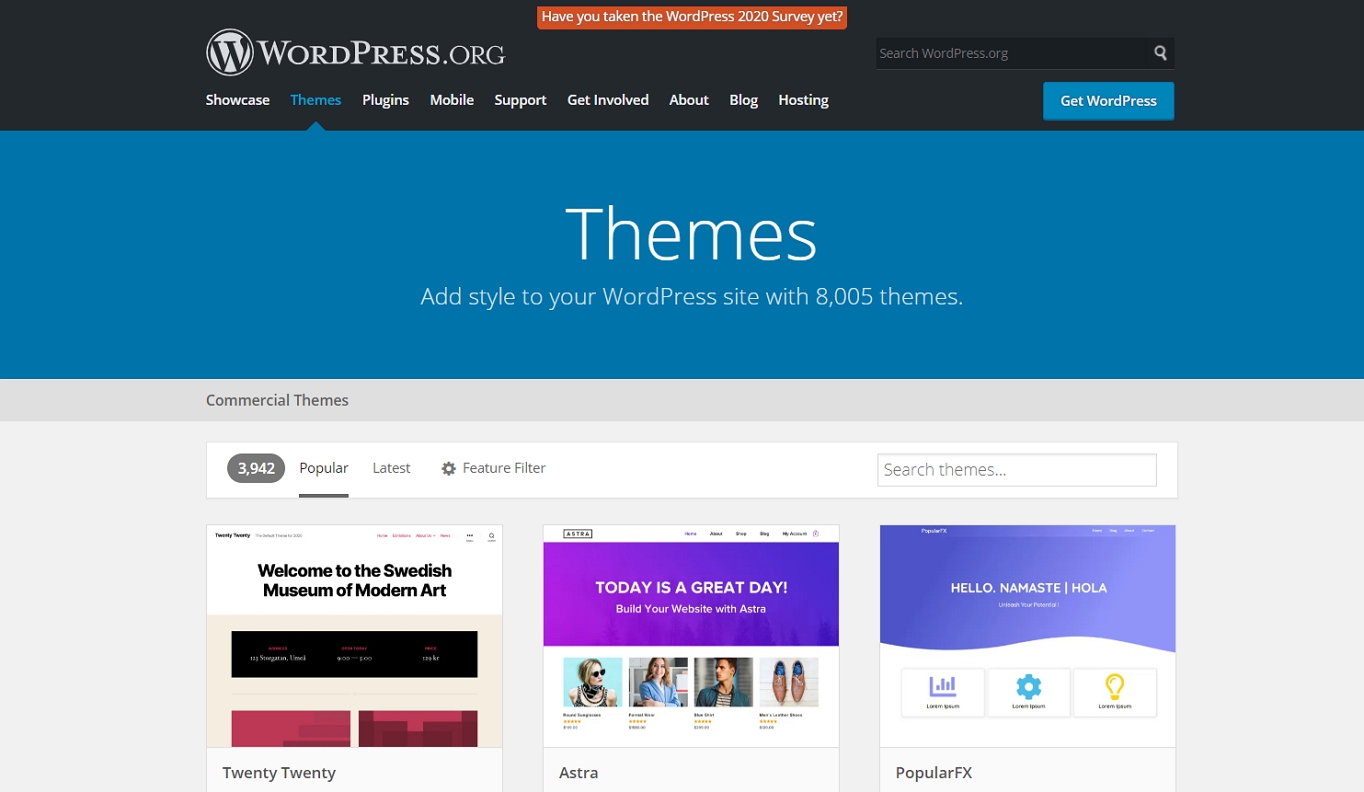Open the Showcase menu item
Screen dimensions: 1364x792
[x=238, y=100]
